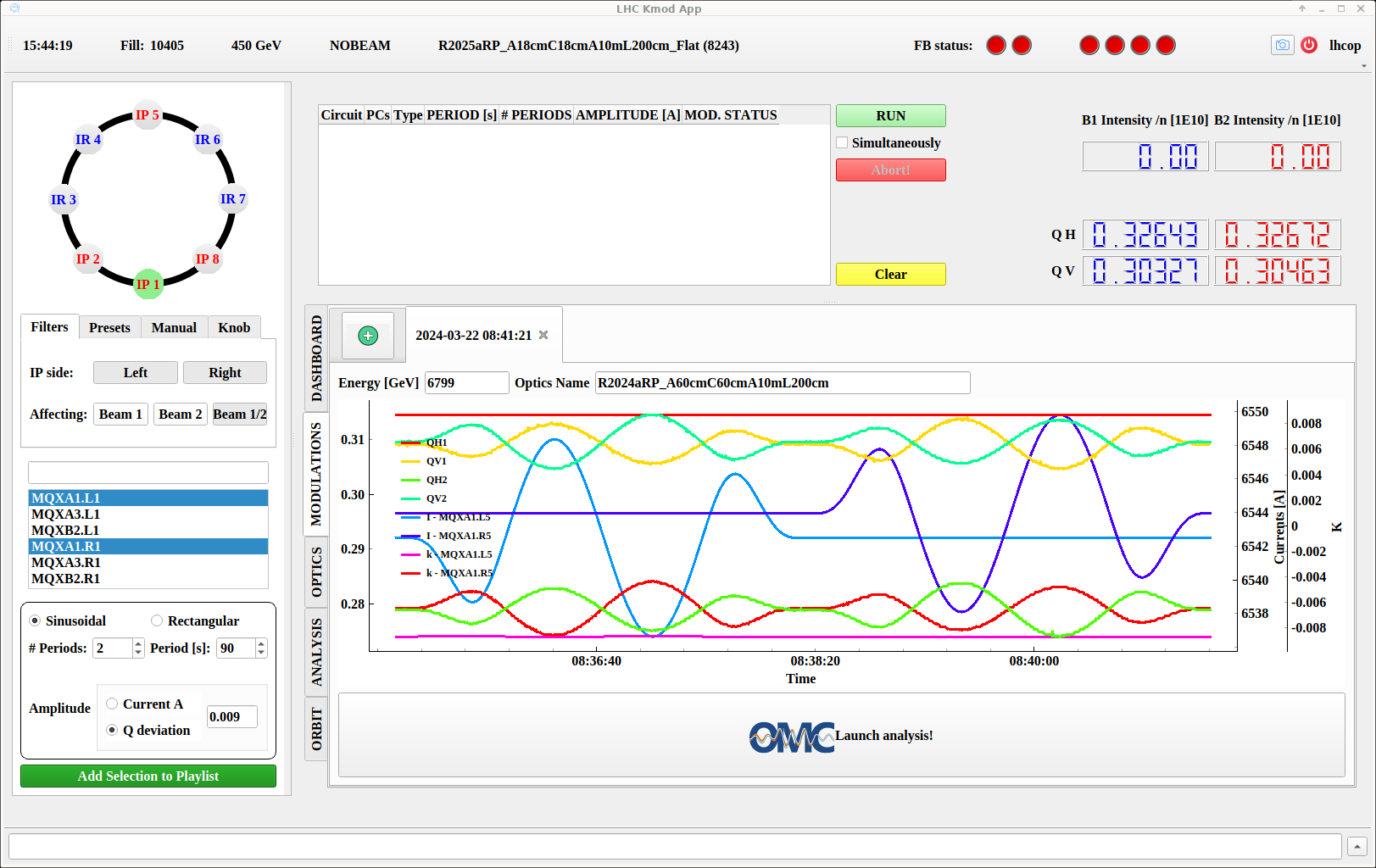Click the second FB status red indicator
The width and height of the screenshot is (1376, 868).
tap(1022, 45)
